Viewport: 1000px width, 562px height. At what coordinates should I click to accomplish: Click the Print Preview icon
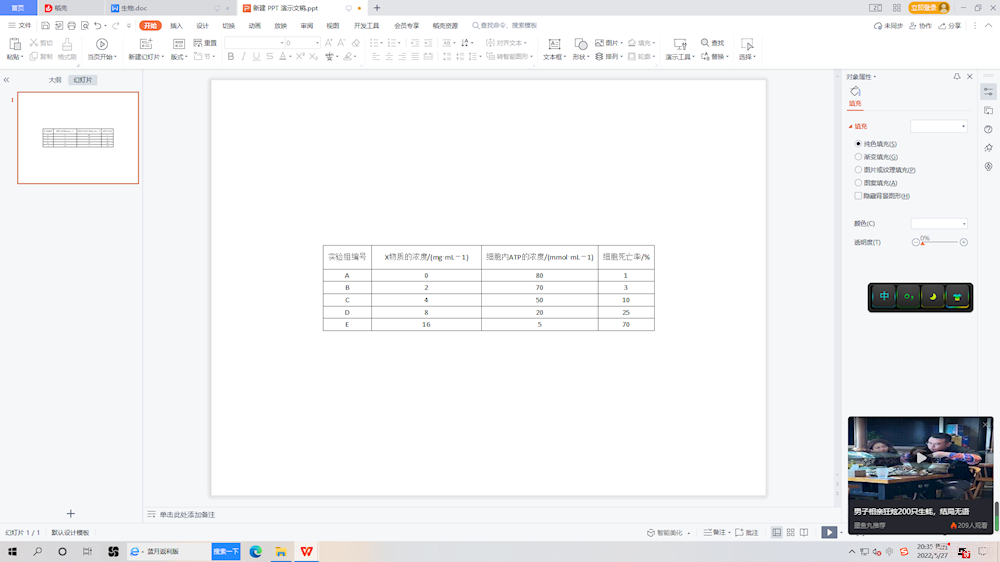tap(85, 26)
